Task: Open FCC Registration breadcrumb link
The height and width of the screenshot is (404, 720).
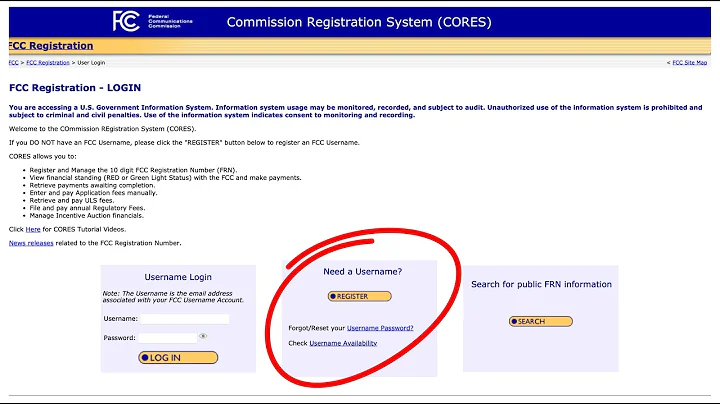Action: click(x=48, y=62)
